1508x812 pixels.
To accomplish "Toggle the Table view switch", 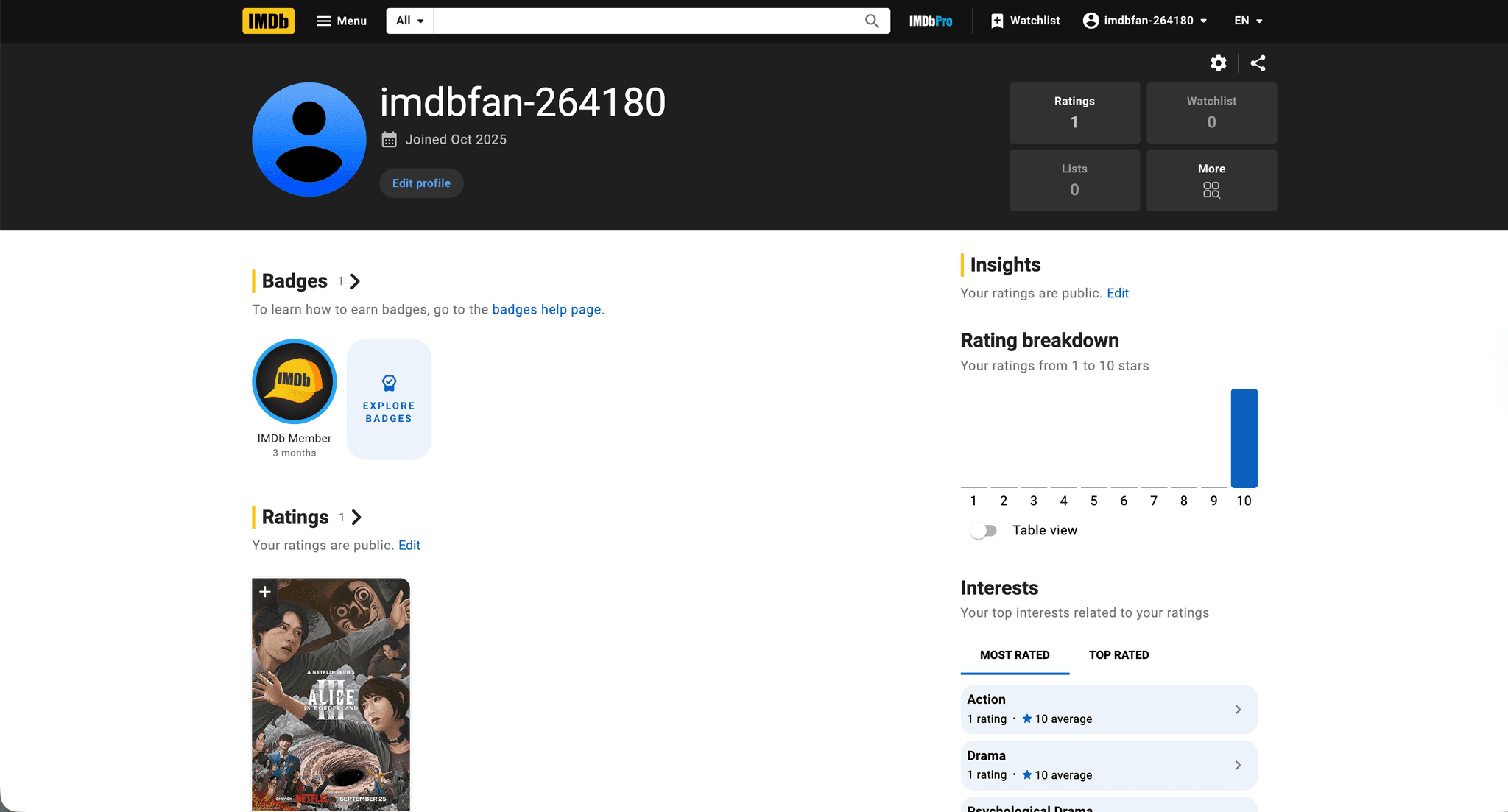I will tap(983, 531).
